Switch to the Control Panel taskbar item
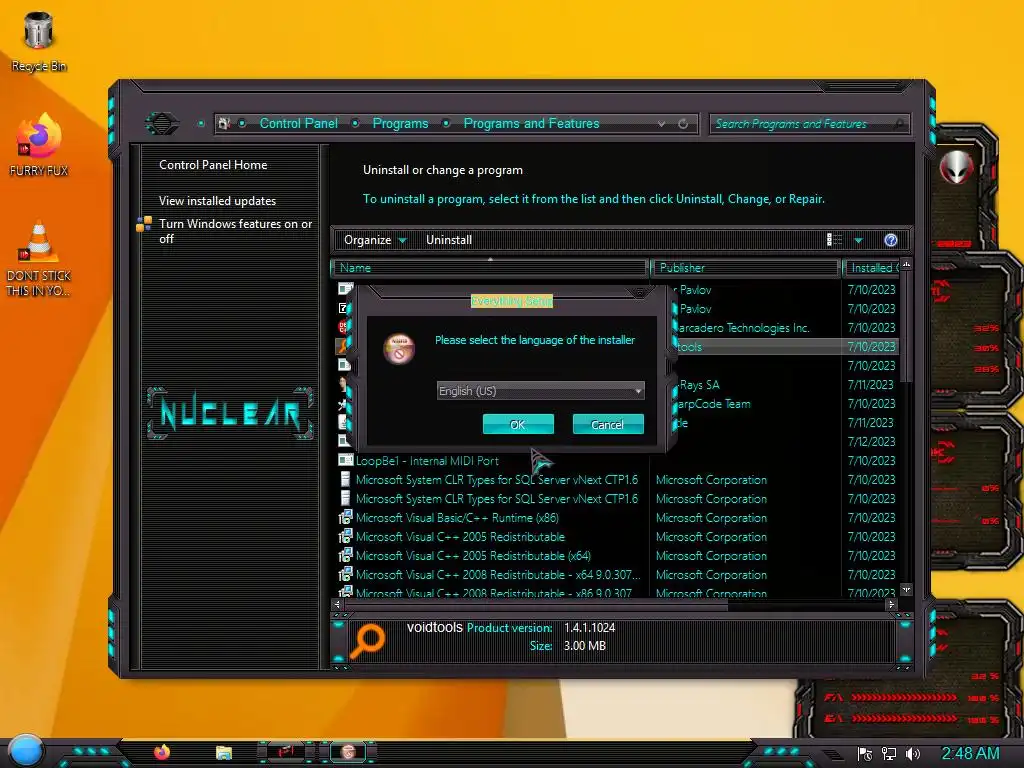Image resolution: width=1024 pixels, height=768 pixels. click(x=286, y=752)
